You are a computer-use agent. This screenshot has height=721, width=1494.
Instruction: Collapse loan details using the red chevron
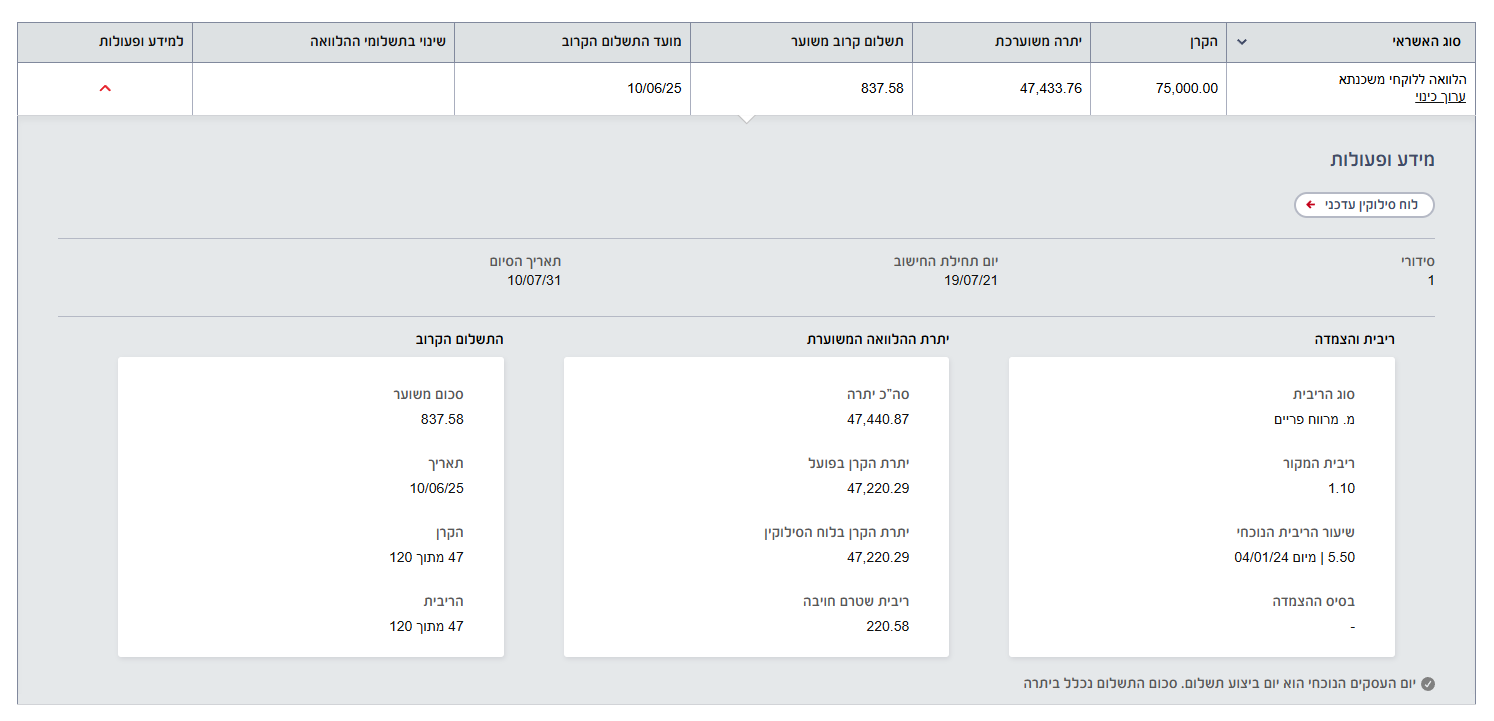pyautogui.click(x=105, y=88)
